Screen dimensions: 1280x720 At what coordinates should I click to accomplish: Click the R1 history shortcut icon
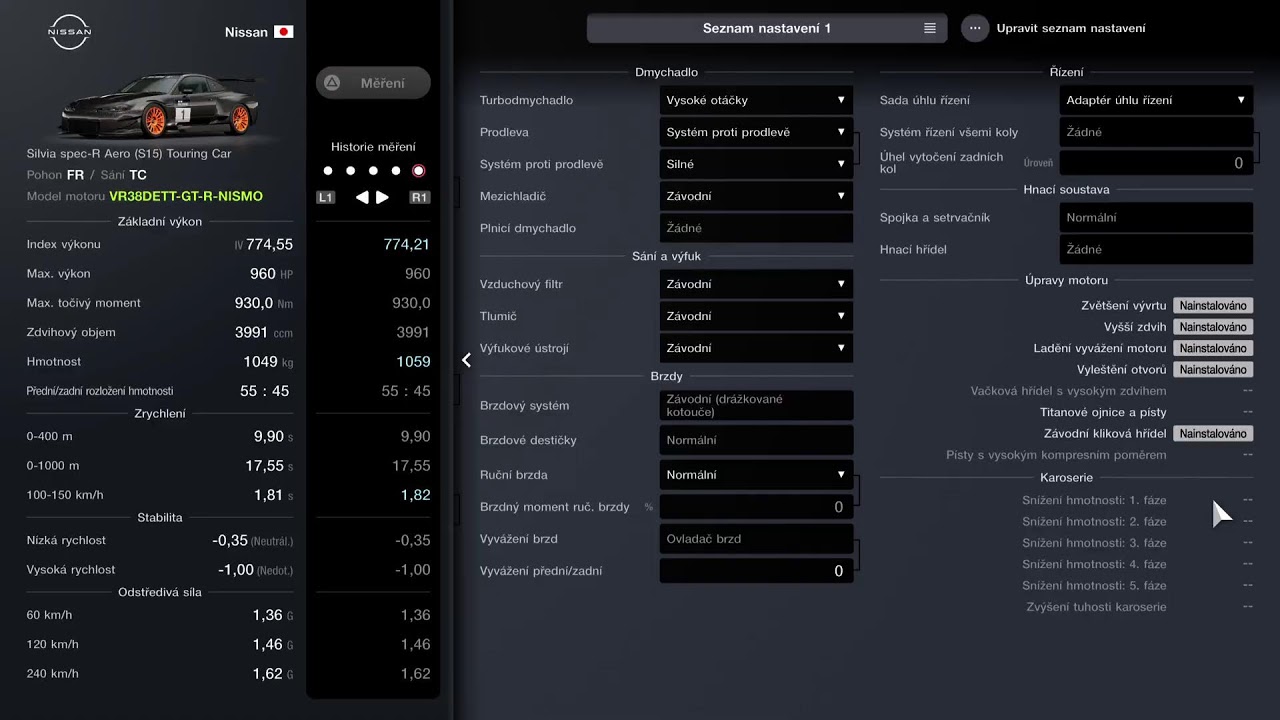pos(420,198)
